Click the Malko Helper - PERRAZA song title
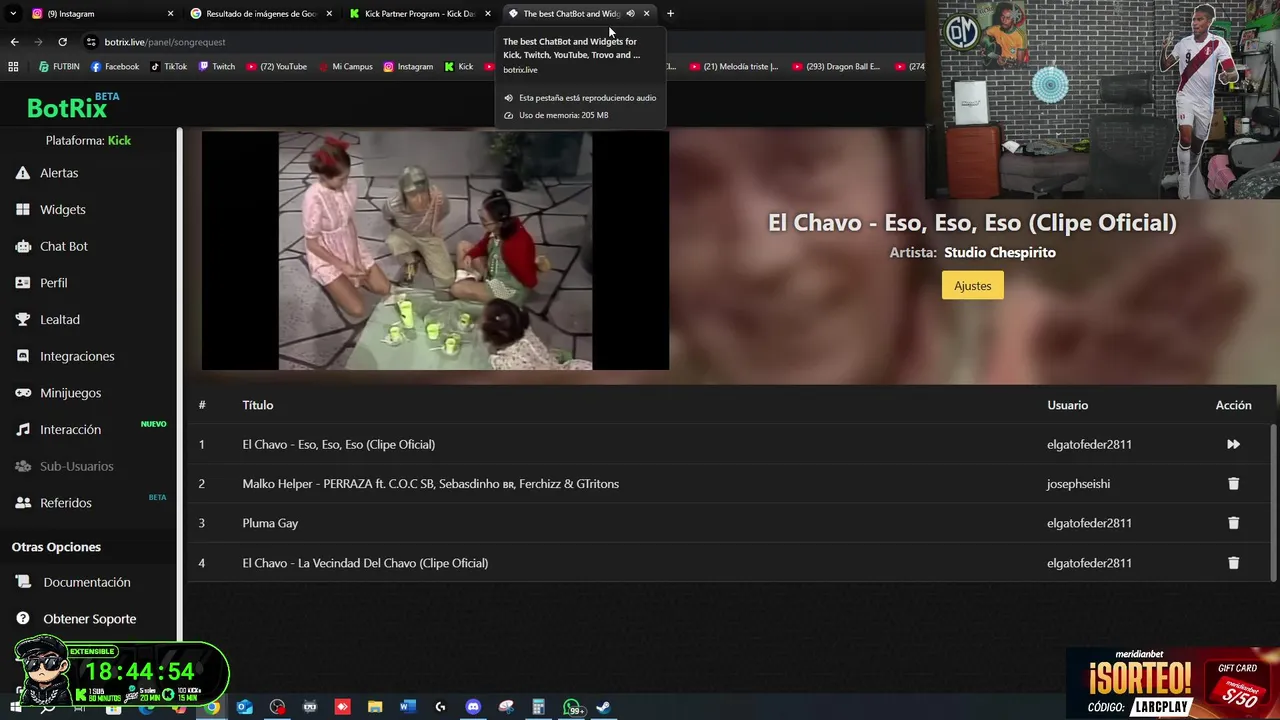Screen dimensions: 1280x720 (x=430, y=484)
